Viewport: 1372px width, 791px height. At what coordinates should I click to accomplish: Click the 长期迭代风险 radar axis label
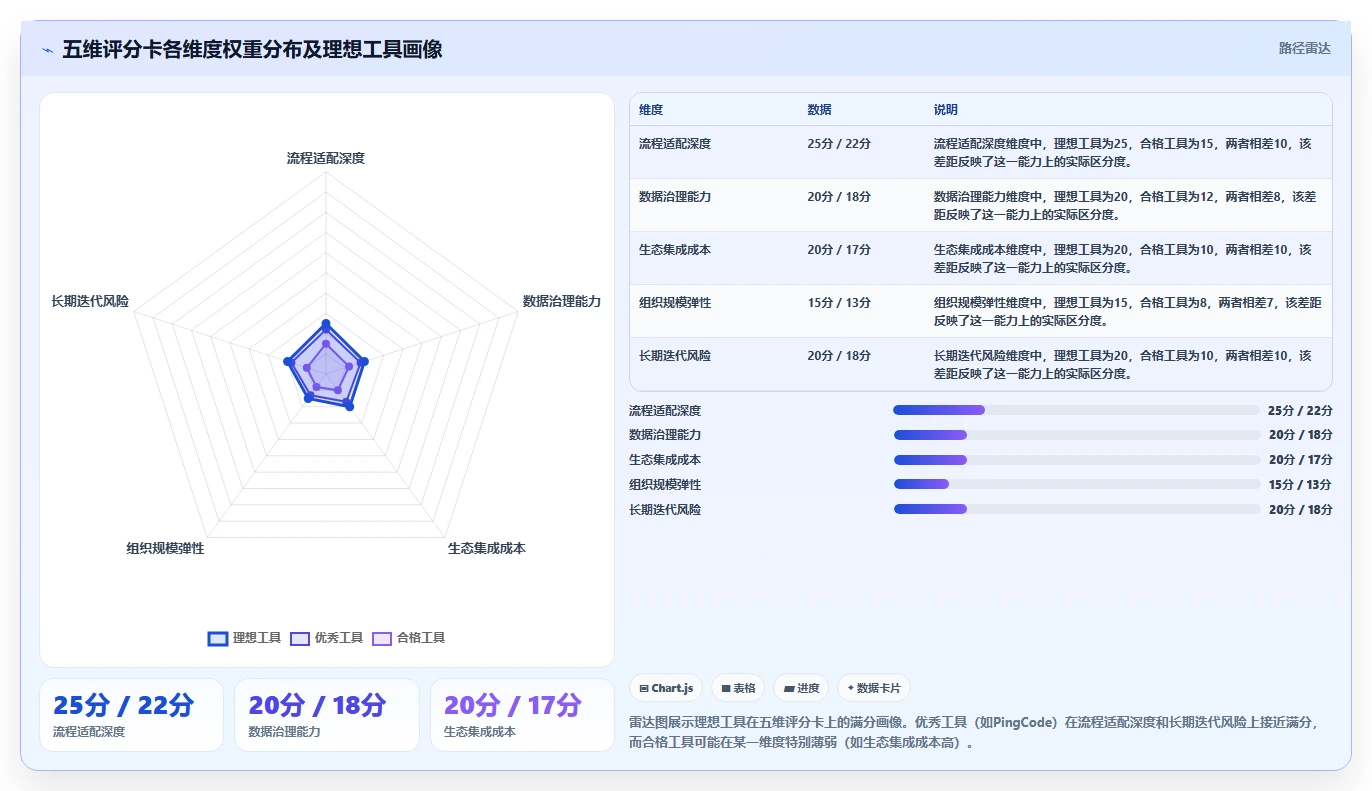(90, 301)
